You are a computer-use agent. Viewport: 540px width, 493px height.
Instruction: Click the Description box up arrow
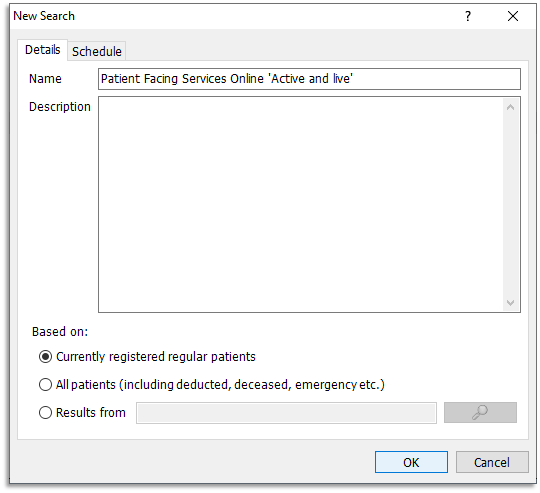tap(510, 107)
